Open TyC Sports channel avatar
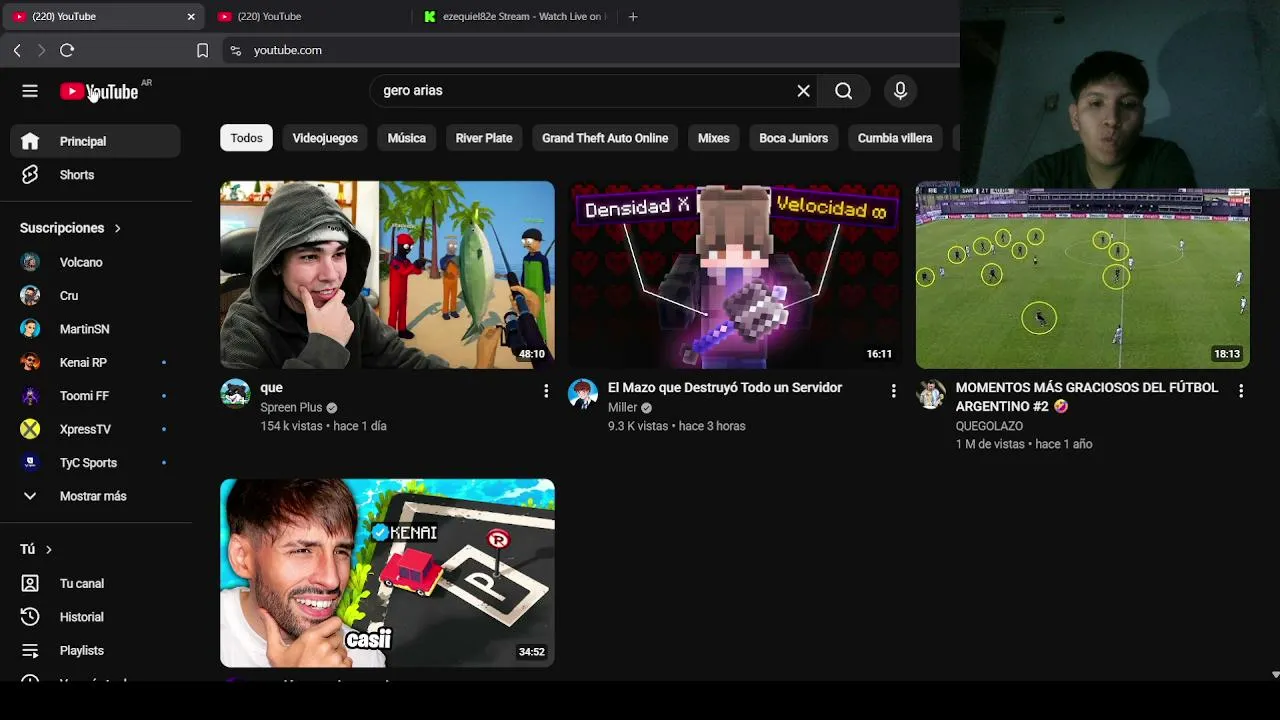 point(30,463)
